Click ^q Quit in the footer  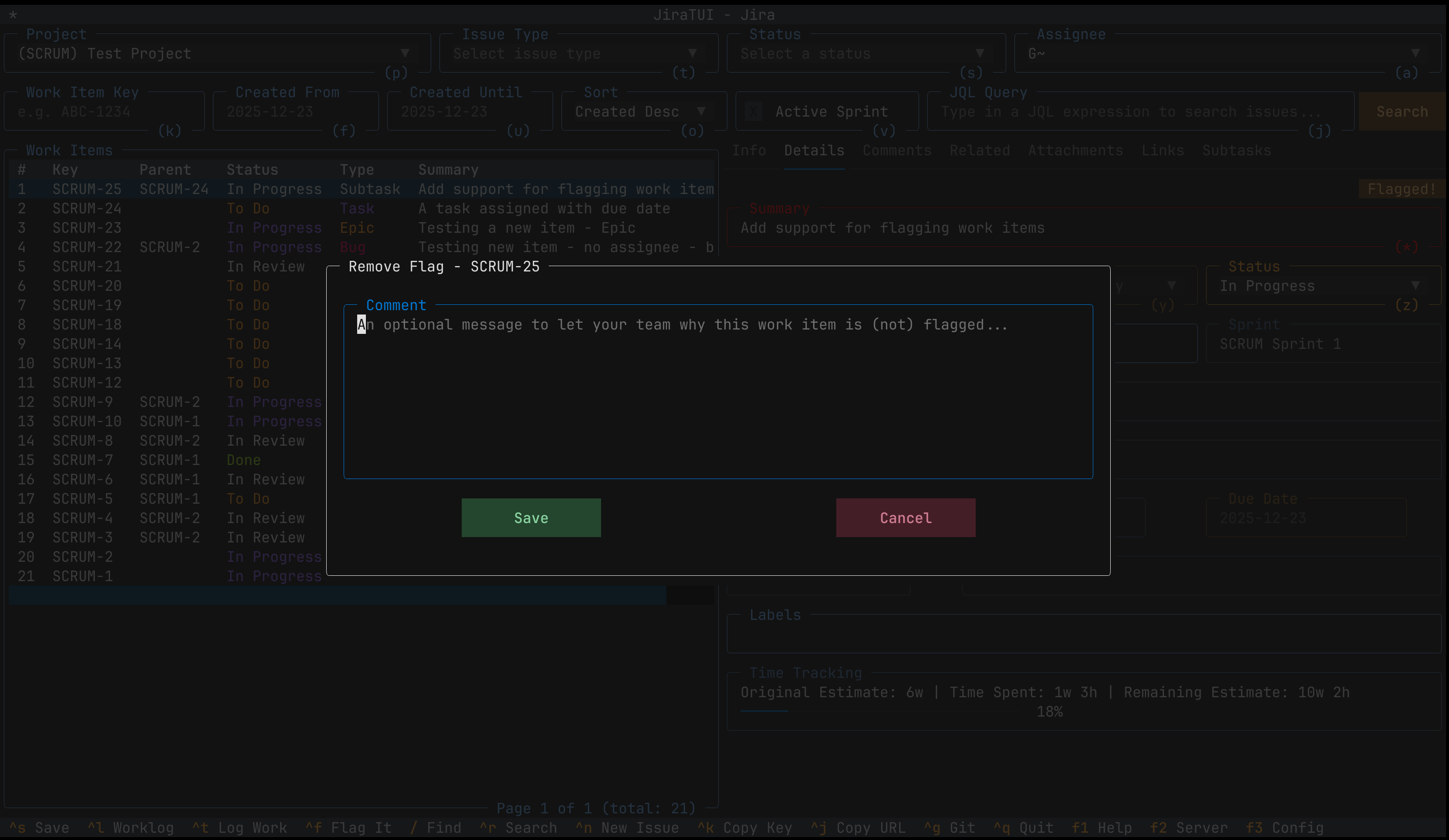pos(1024,828)
